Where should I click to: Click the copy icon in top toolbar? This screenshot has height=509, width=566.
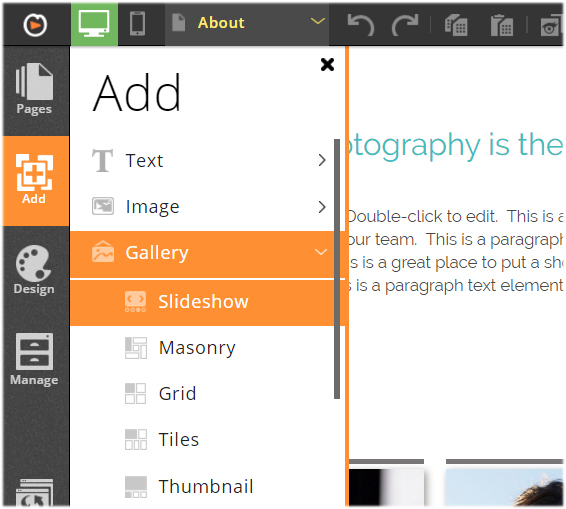456,25
